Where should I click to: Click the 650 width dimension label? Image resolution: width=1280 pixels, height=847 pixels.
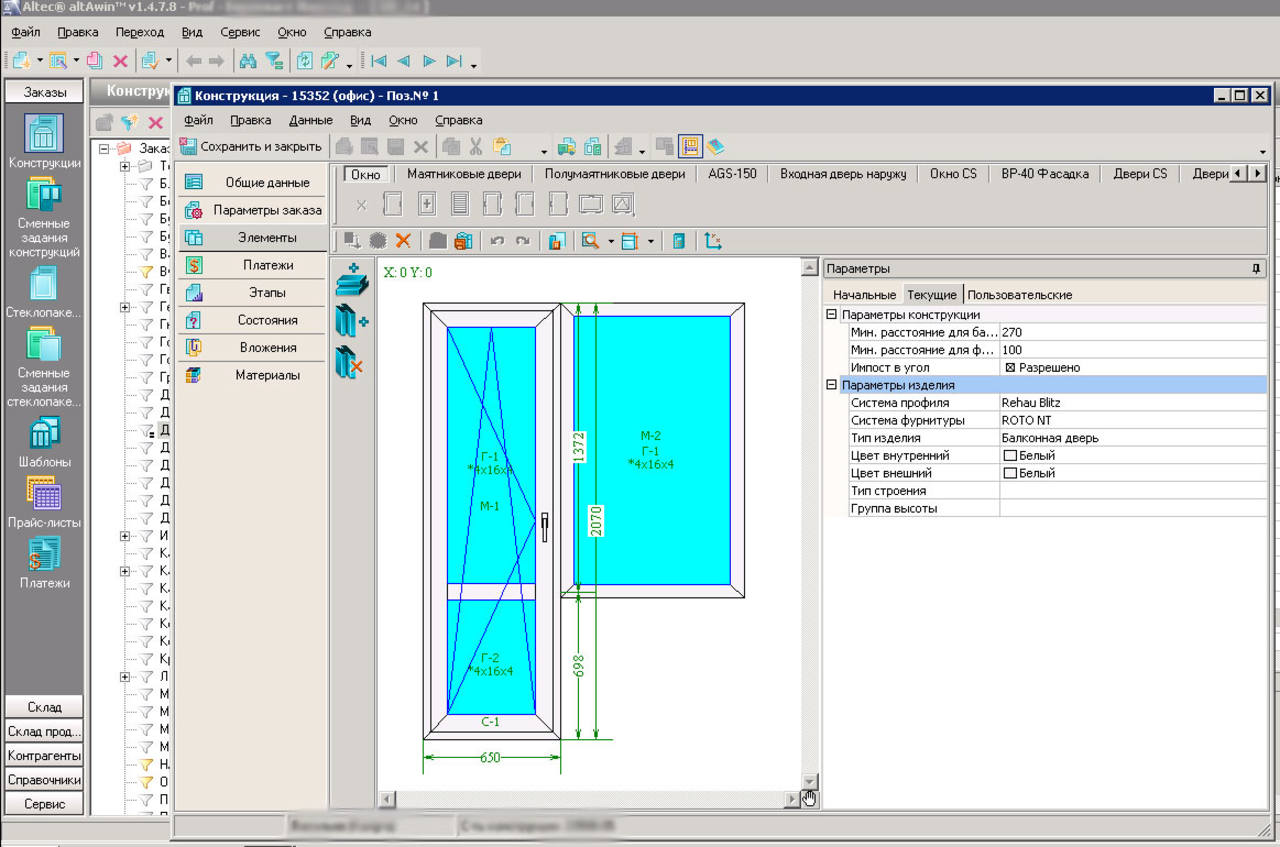pos(490,758)
